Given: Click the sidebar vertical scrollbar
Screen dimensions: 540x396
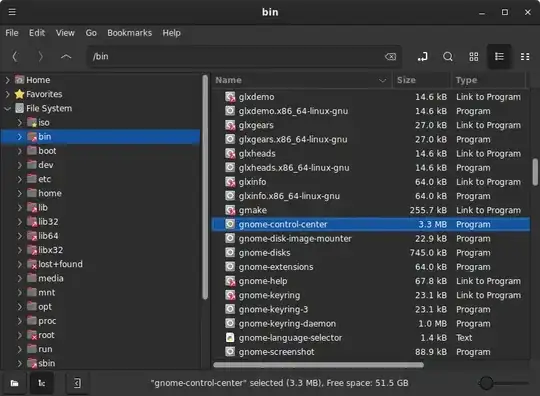Looking at the screenshot, I should tap(205, 187).
